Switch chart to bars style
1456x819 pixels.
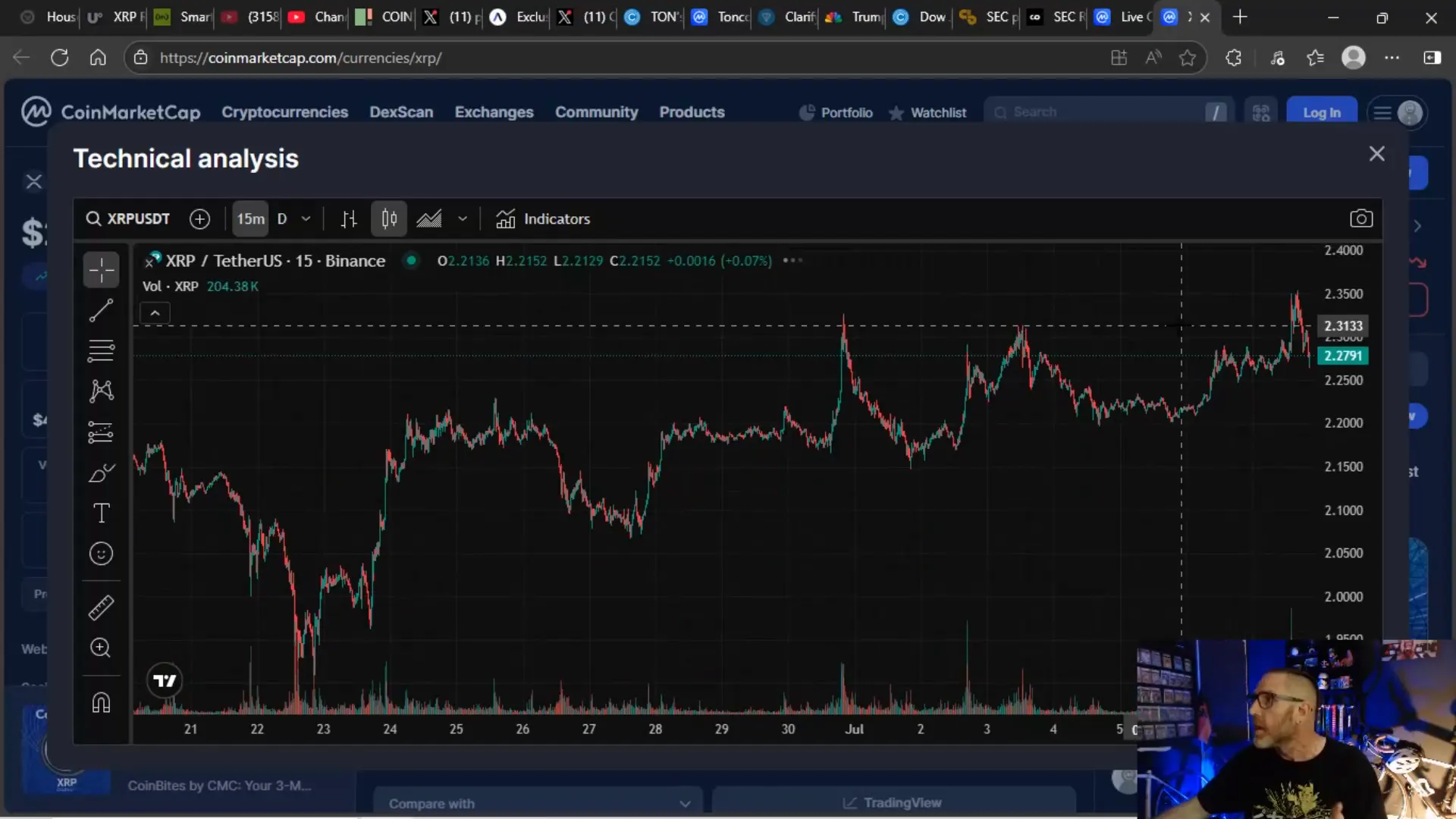349,219
